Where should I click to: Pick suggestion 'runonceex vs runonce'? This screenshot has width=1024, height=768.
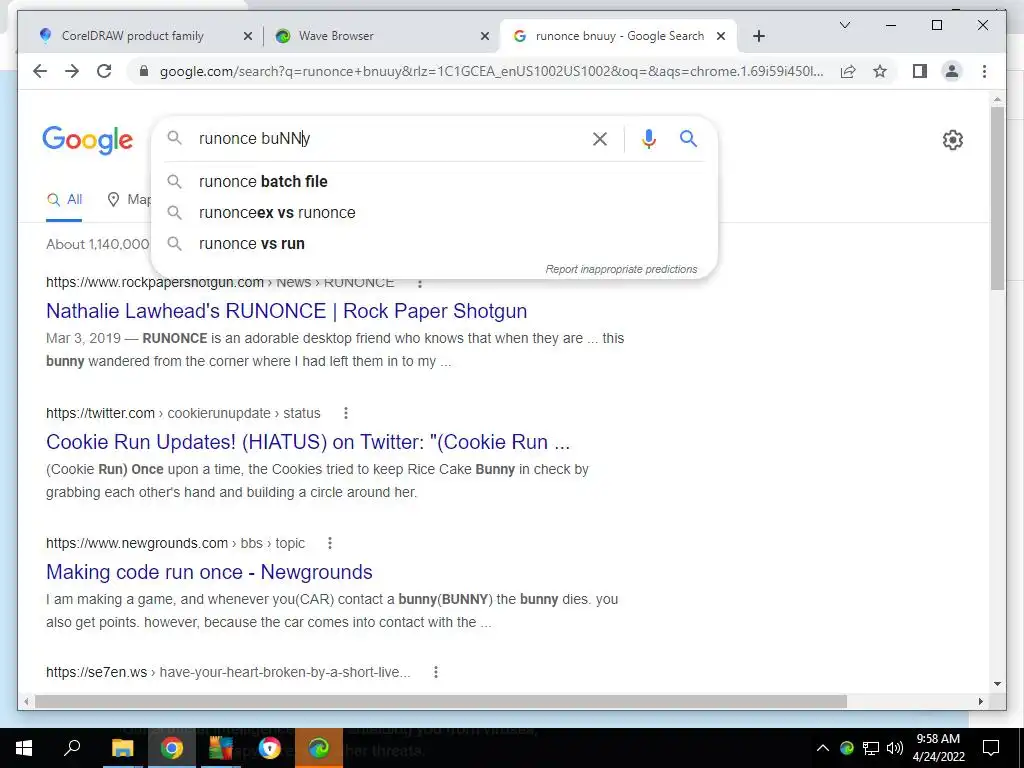pos(434,213)
